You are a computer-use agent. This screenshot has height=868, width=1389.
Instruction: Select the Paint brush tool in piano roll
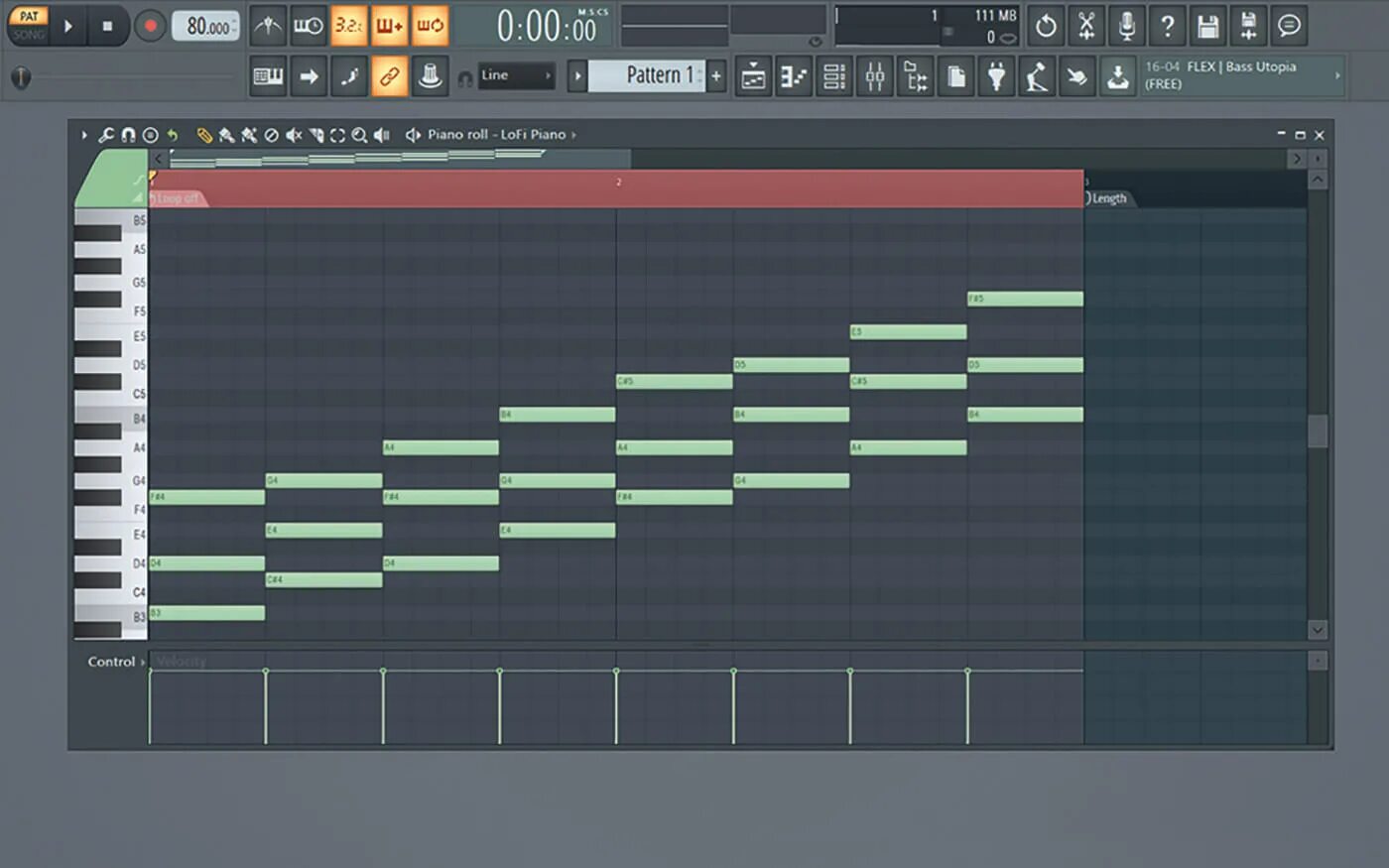click(x=226, y=135)
